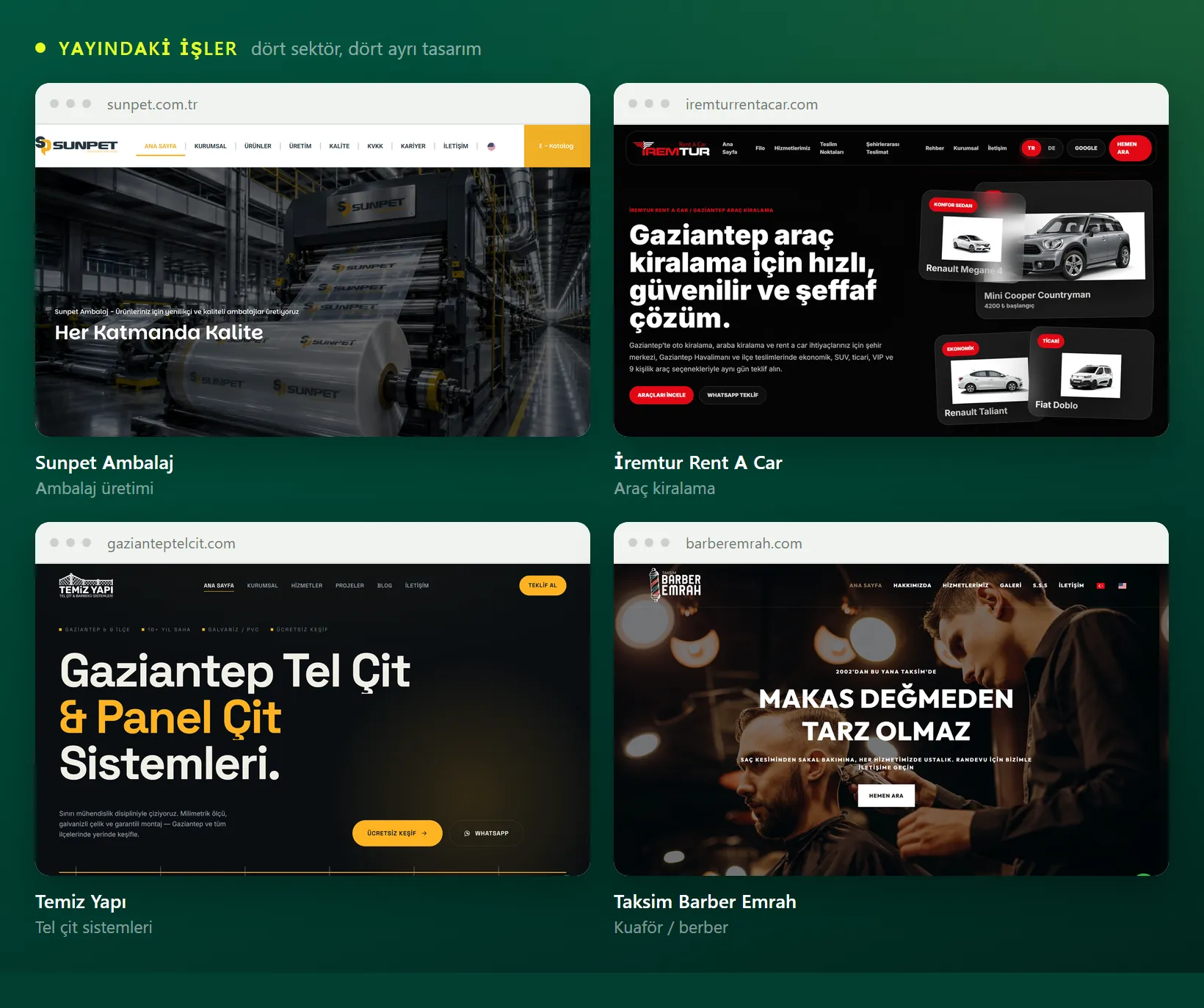Click the gazianteptelcit.com address text

(171, 543)
